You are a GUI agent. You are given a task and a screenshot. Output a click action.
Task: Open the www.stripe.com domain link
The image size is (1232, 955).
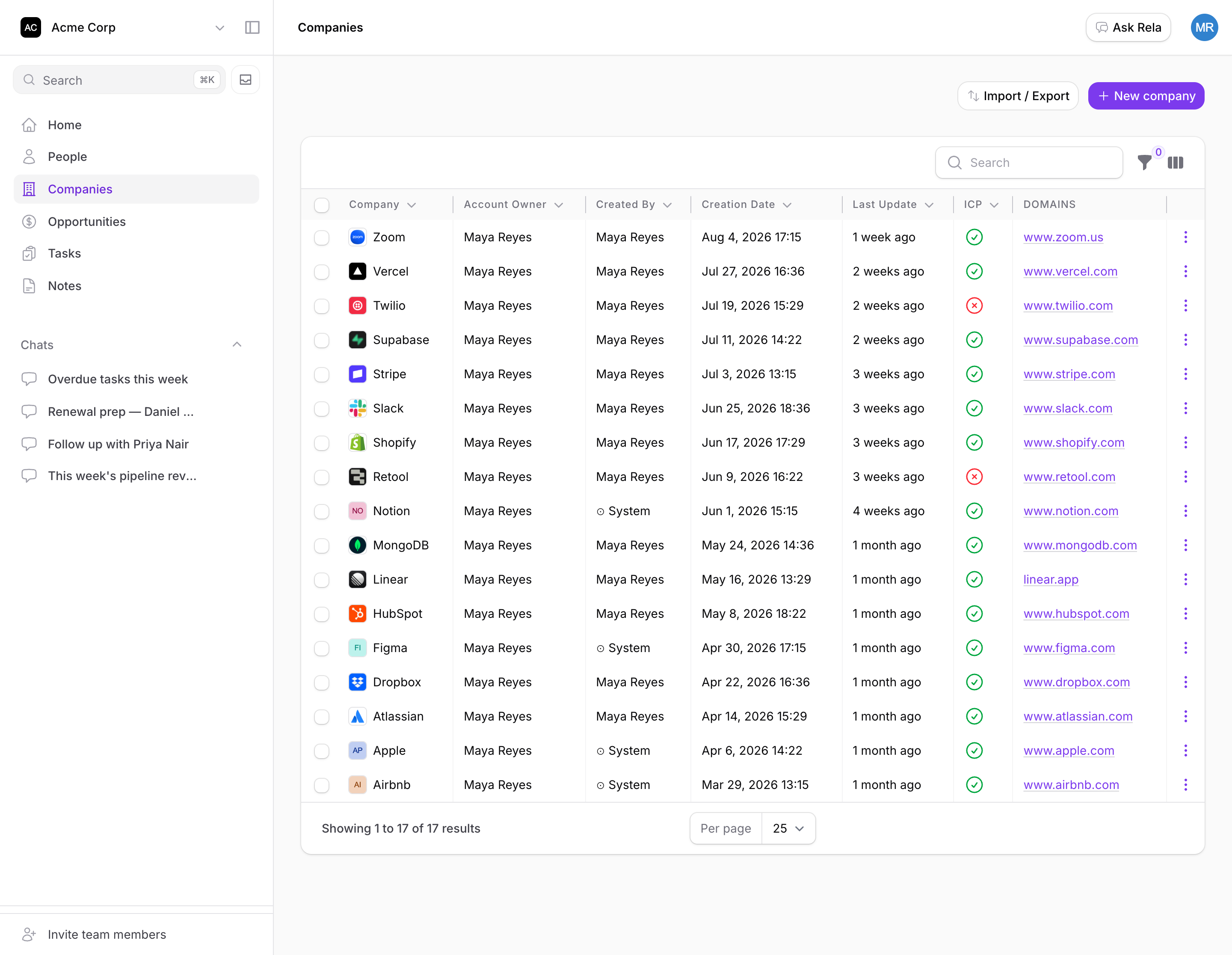pyautogui.click(x=1069, y=374)
